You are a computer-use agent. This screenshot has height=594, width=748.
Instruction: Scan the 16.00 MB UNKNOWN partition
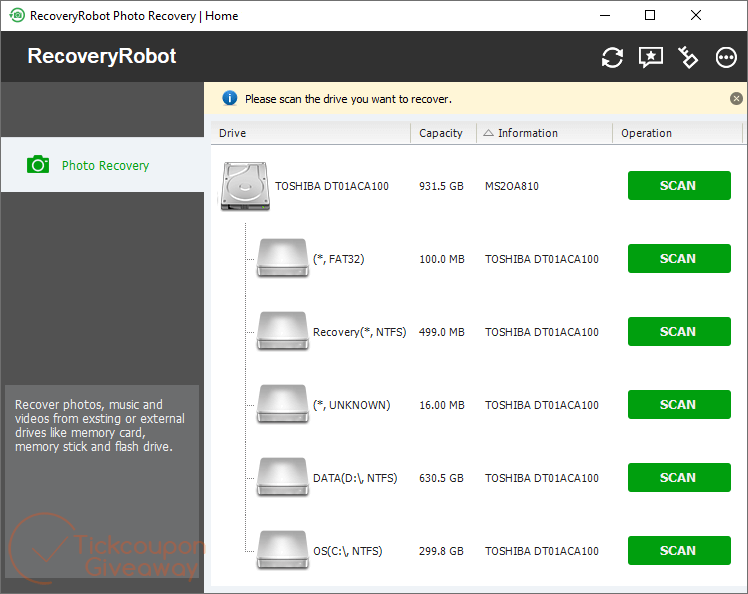tap(678, 405)
